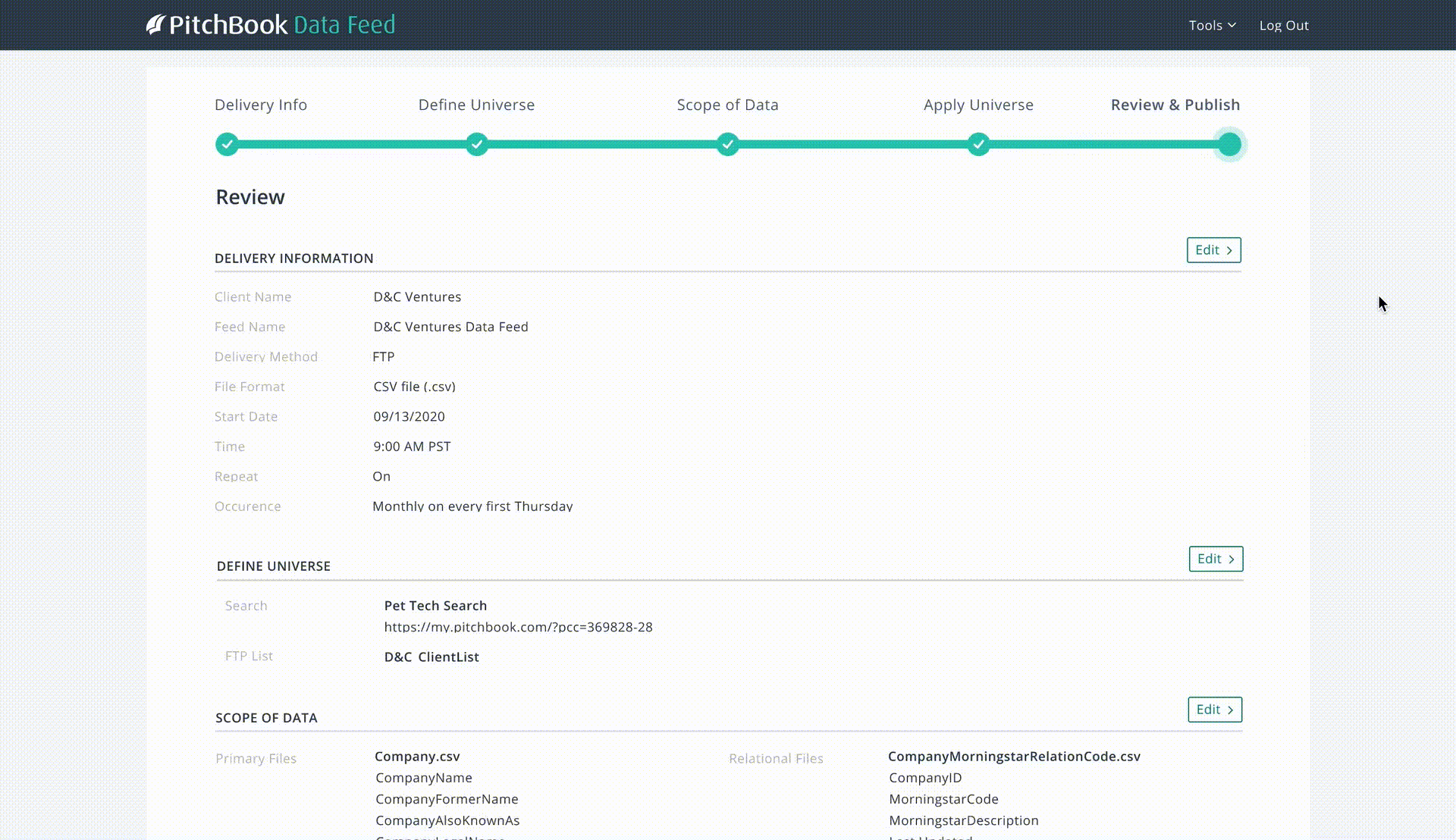The image size is (1456, 840).
Task: Click the CompanyFormerName field entry
Action: (x=447, y=799)
